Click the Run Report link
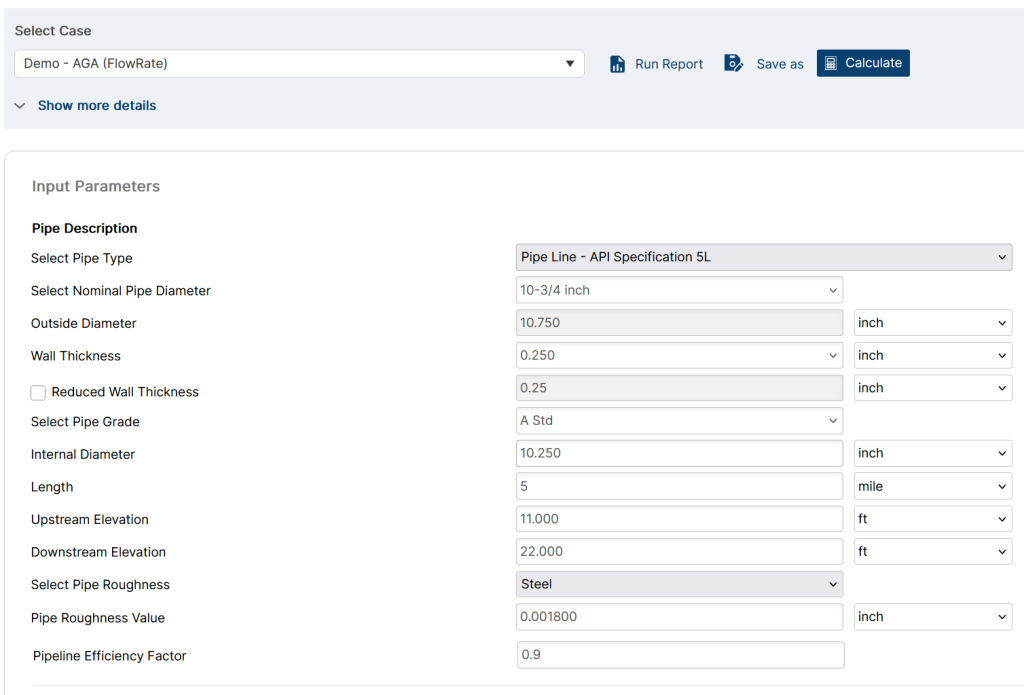 click(669, 64)
